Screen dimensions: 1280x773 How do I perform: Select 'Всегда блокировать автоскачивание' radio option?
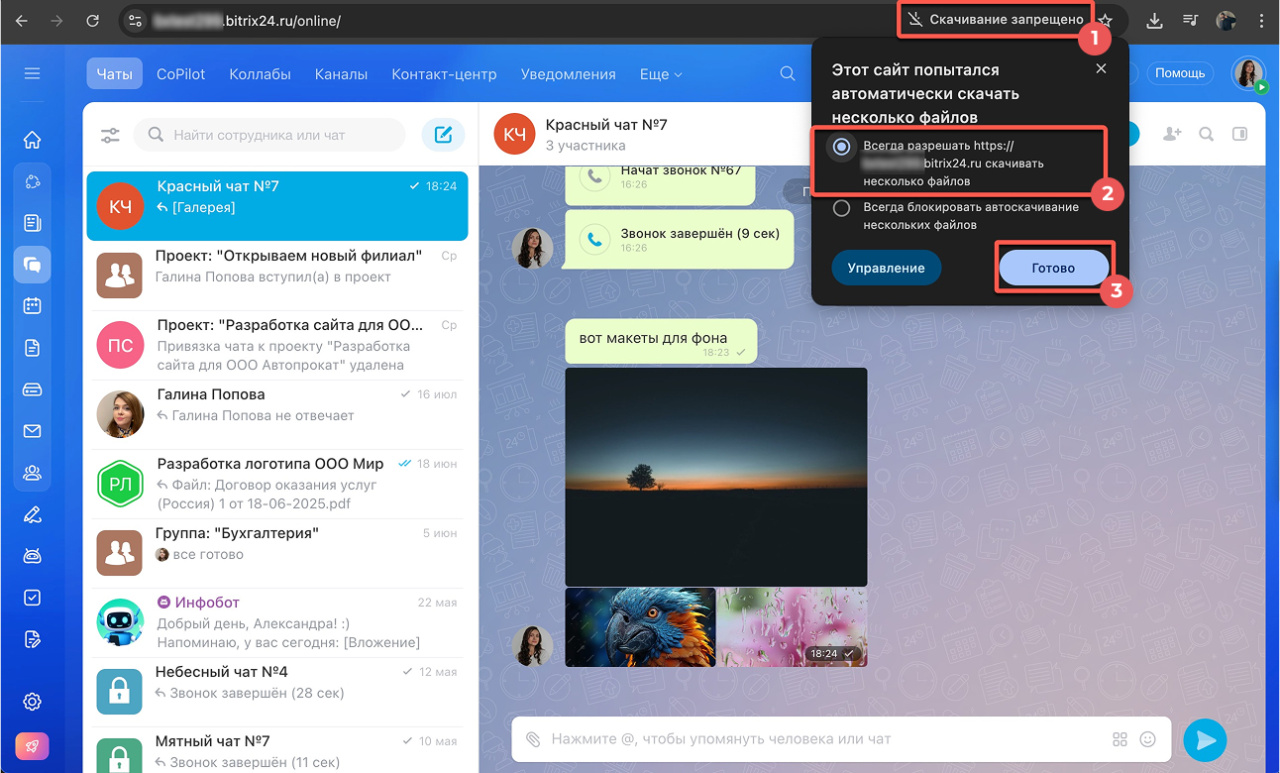[x=842, y=208]
